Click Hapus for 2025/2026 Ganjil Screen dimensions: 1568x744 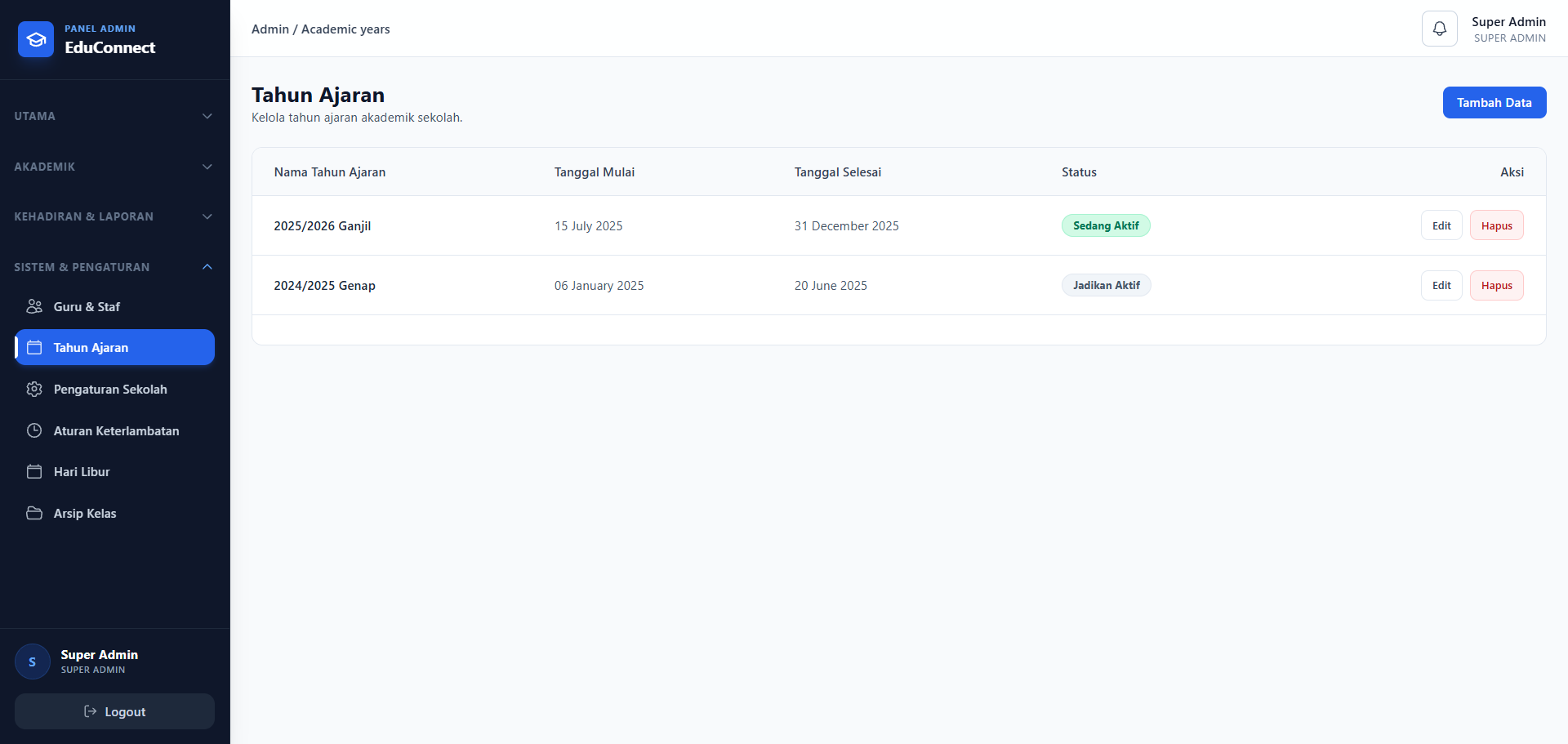coord(1496,225)
